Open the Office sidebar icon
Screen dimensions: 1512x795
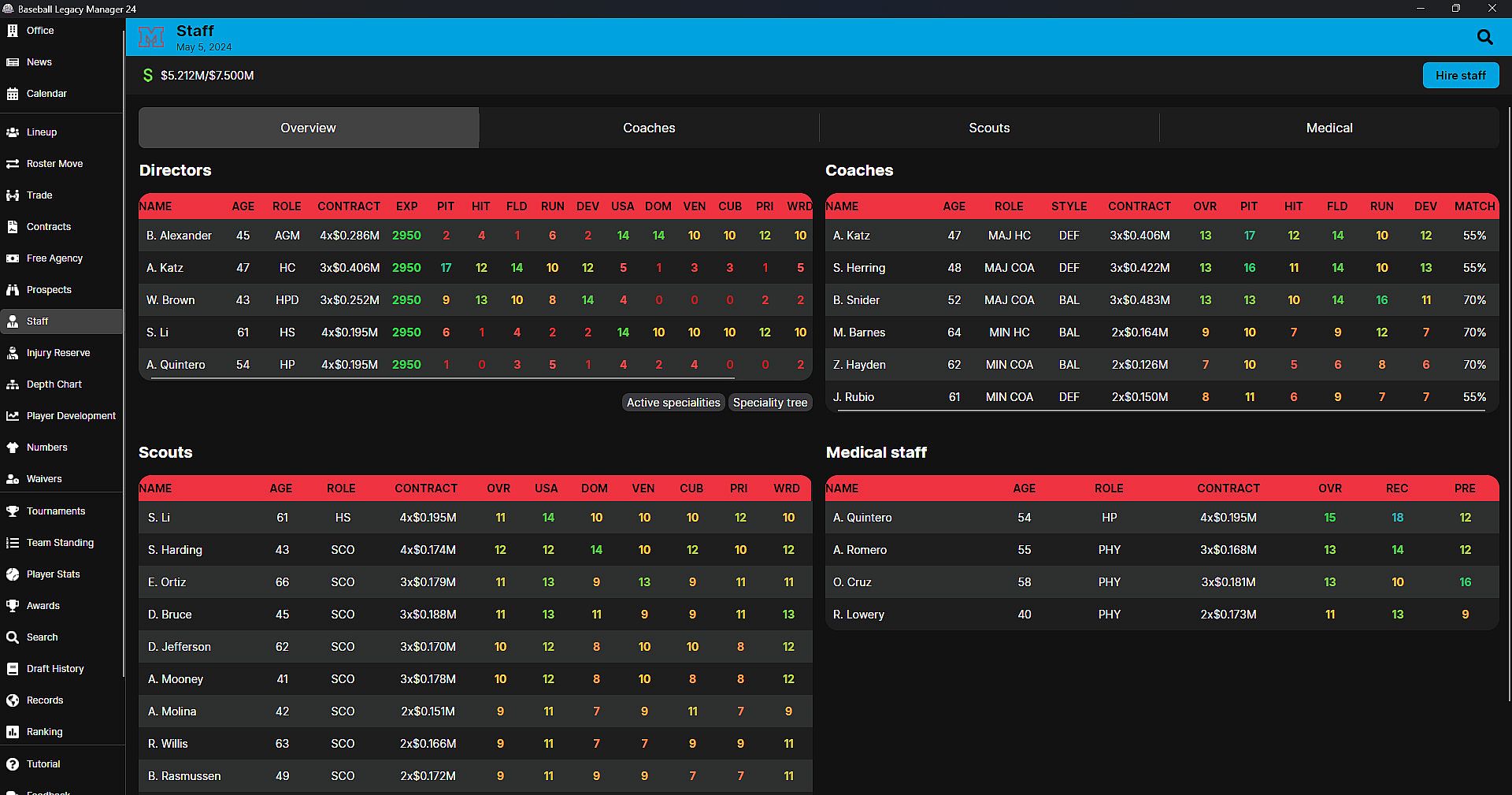tap(13, 31)
